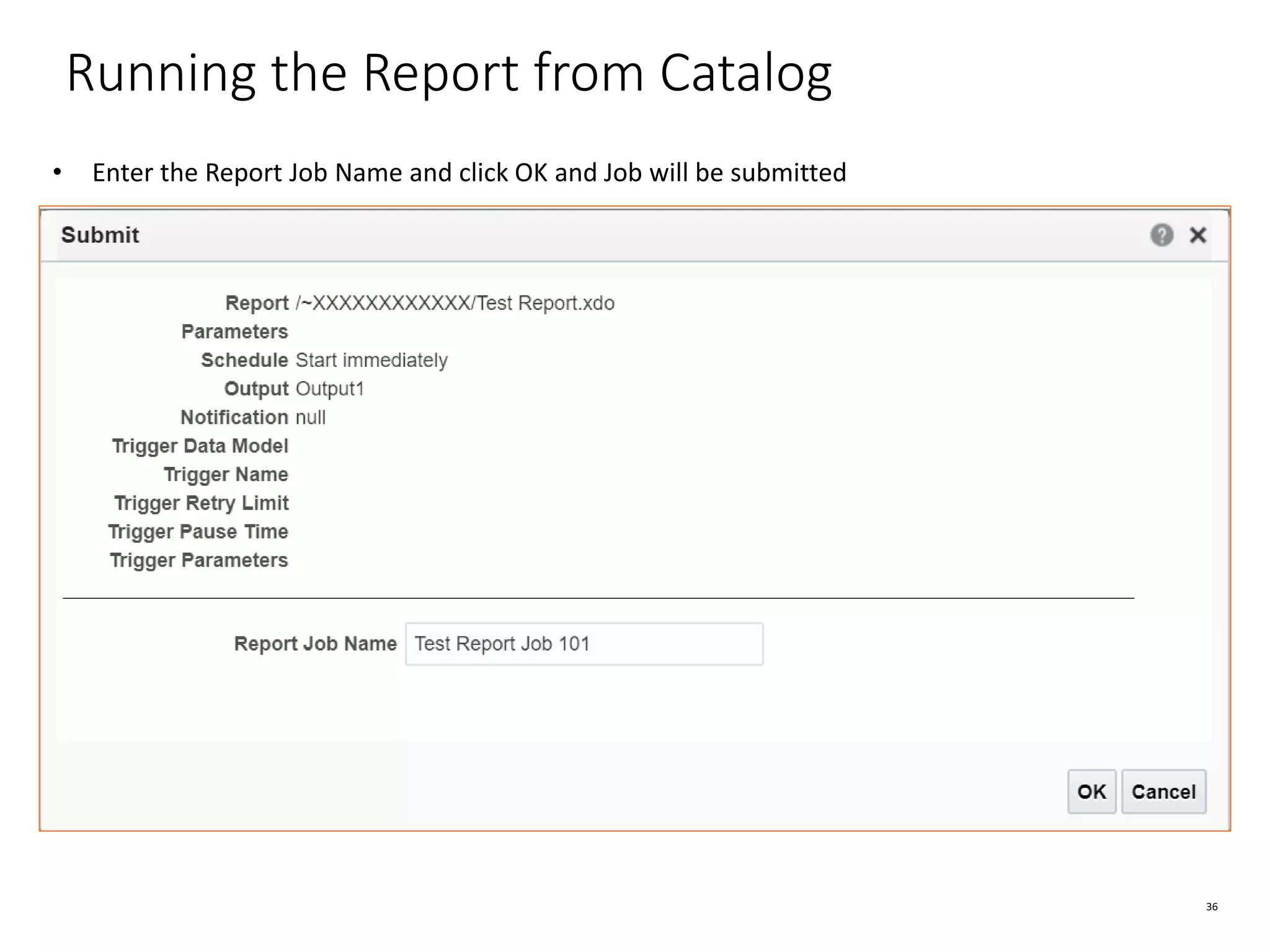The image size is (1270, 952).
Task: Open the help icon in Submit dialog
Action: click(1161, 235)
